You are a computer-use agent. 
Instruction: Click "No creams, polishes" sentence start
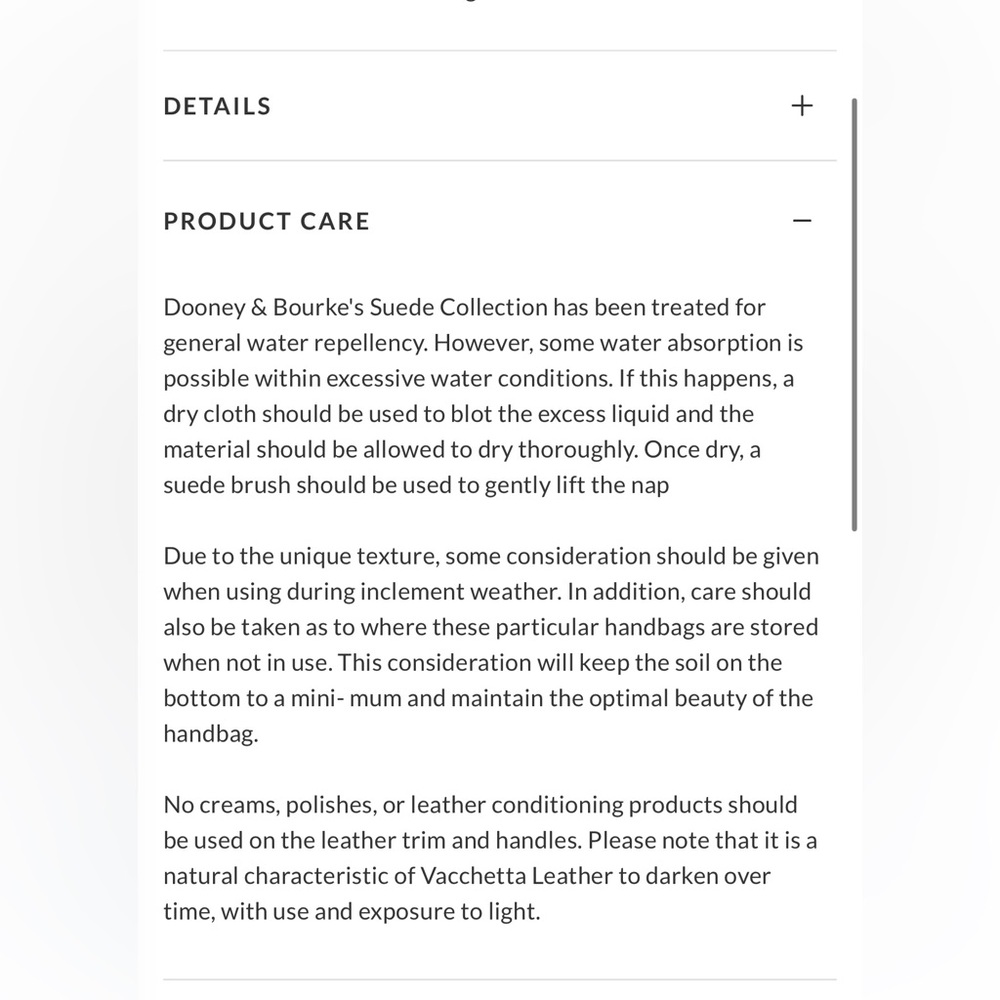coord(258,805)
